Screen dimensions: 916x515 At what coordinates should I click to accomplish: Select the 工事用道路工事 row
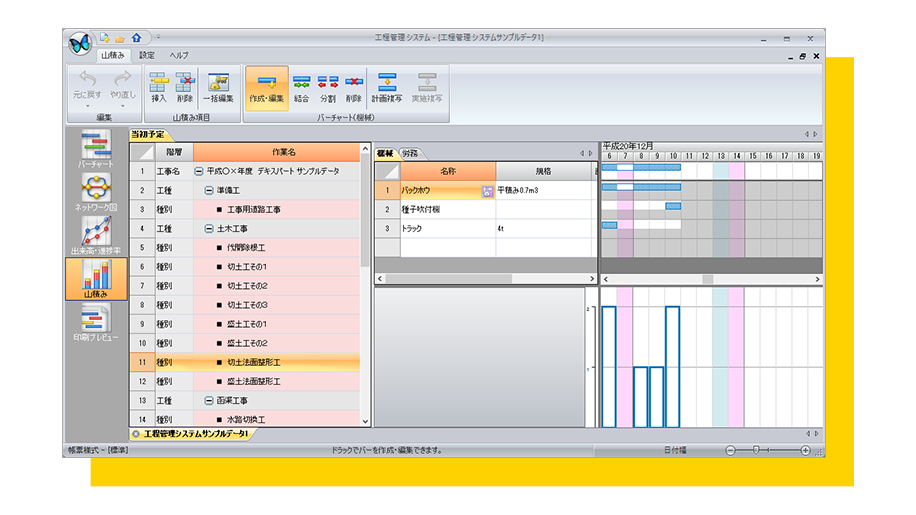[x=245, y=210]
